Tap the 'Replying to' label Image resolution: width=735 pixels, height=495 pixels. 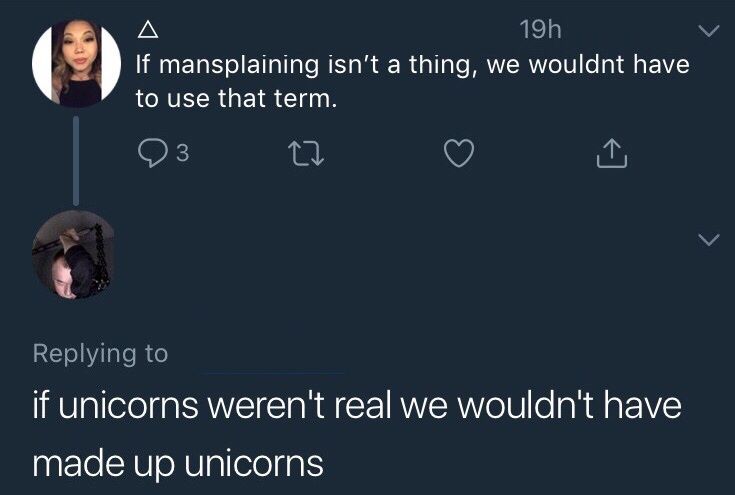pyautogui.click(x=100, y=354)
